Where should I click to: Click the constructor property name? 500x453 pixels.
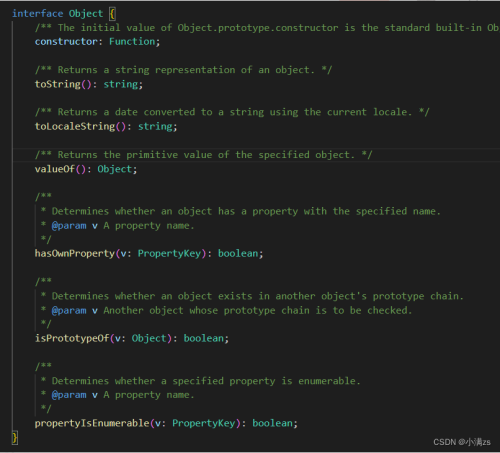(66, 42)
